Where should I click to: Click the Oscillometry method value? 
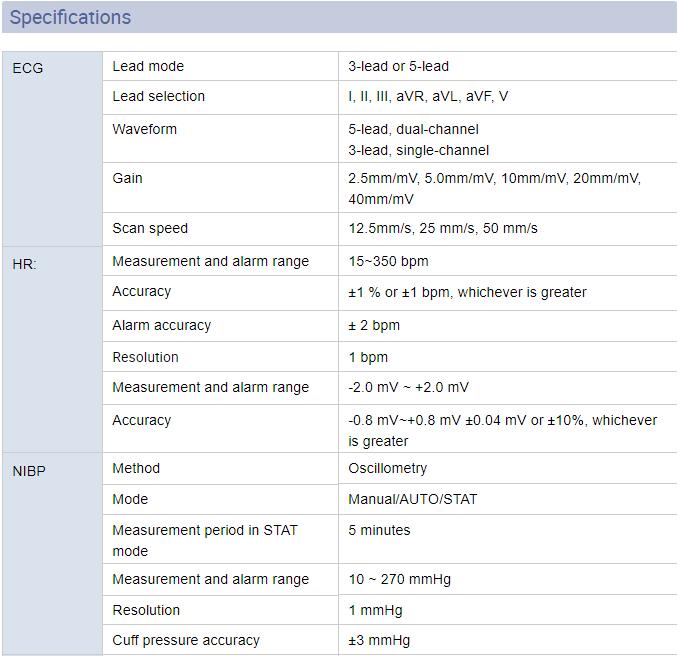pos(387,468)
